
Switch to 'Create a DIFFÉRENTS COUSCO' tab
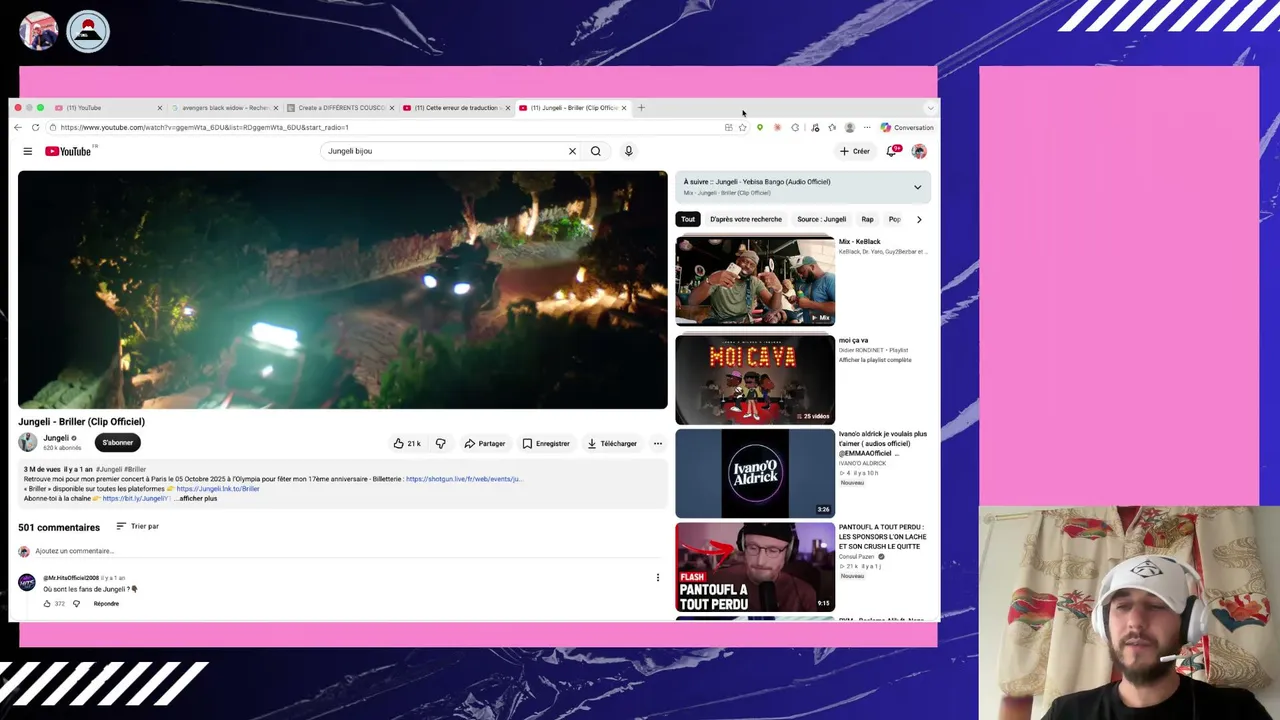341,107
